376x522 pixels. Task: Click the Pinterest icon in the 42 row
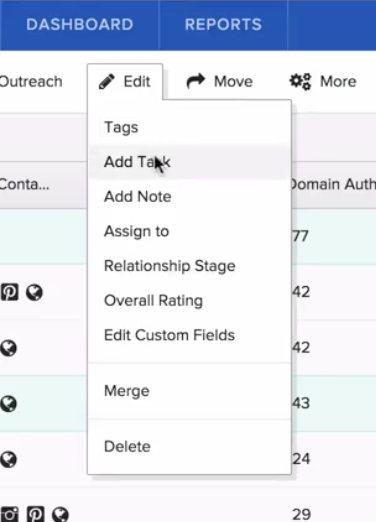(10, 292)
